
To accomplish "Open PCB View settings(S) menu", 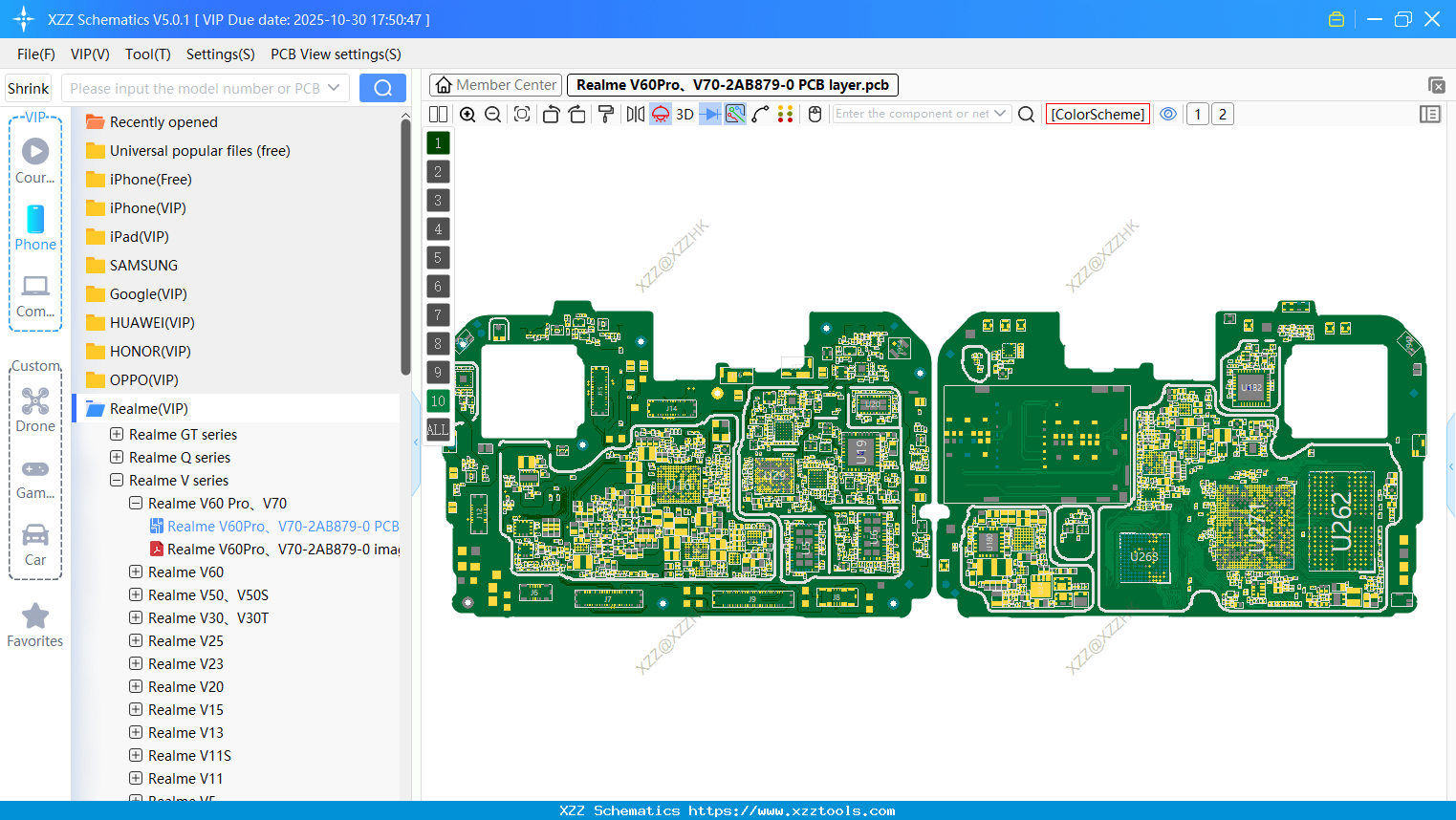I will point(336,54).
